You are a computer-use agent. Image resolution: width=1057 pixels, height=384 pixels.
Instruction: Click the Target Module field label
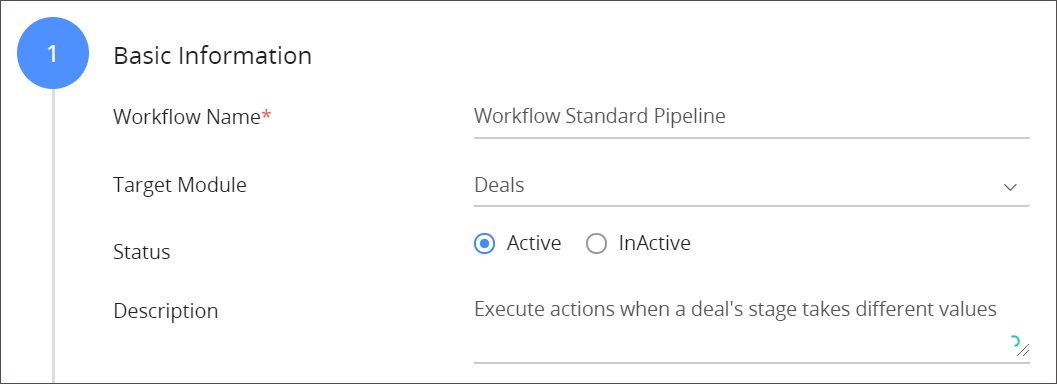(x=180, y=185)
